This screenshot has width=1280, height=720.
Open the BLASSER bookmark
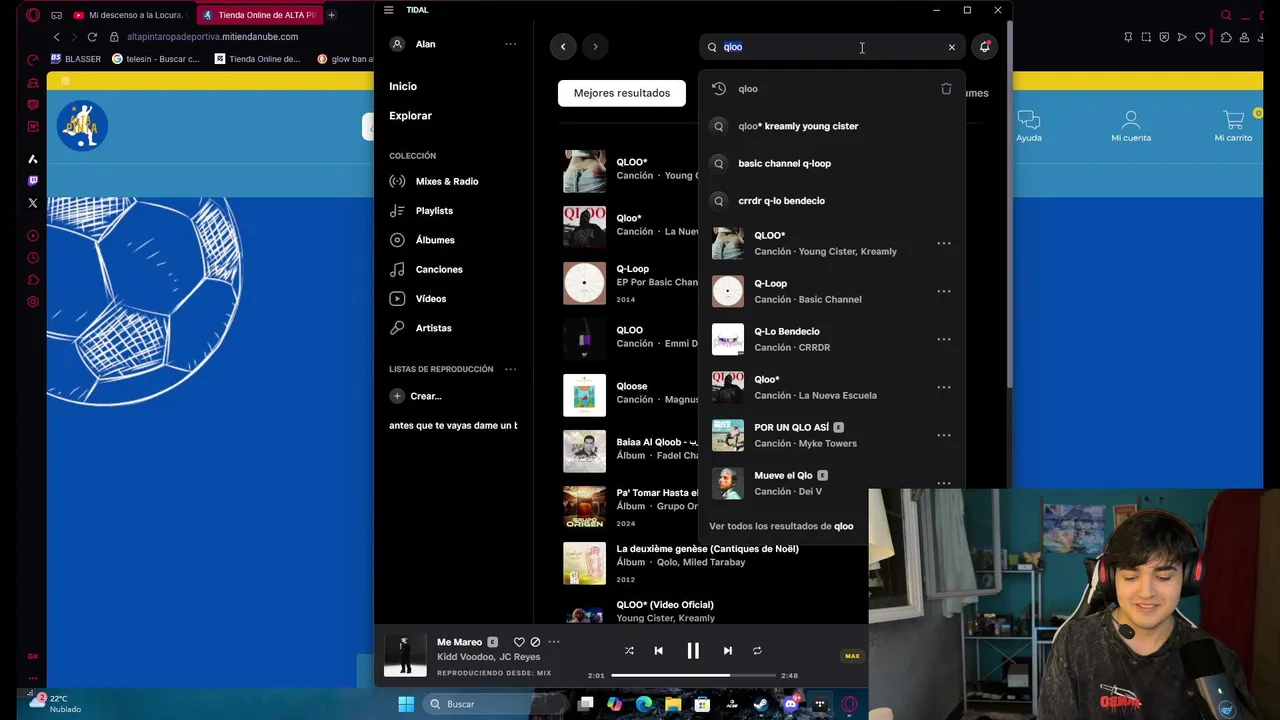[x=76, y=59]
